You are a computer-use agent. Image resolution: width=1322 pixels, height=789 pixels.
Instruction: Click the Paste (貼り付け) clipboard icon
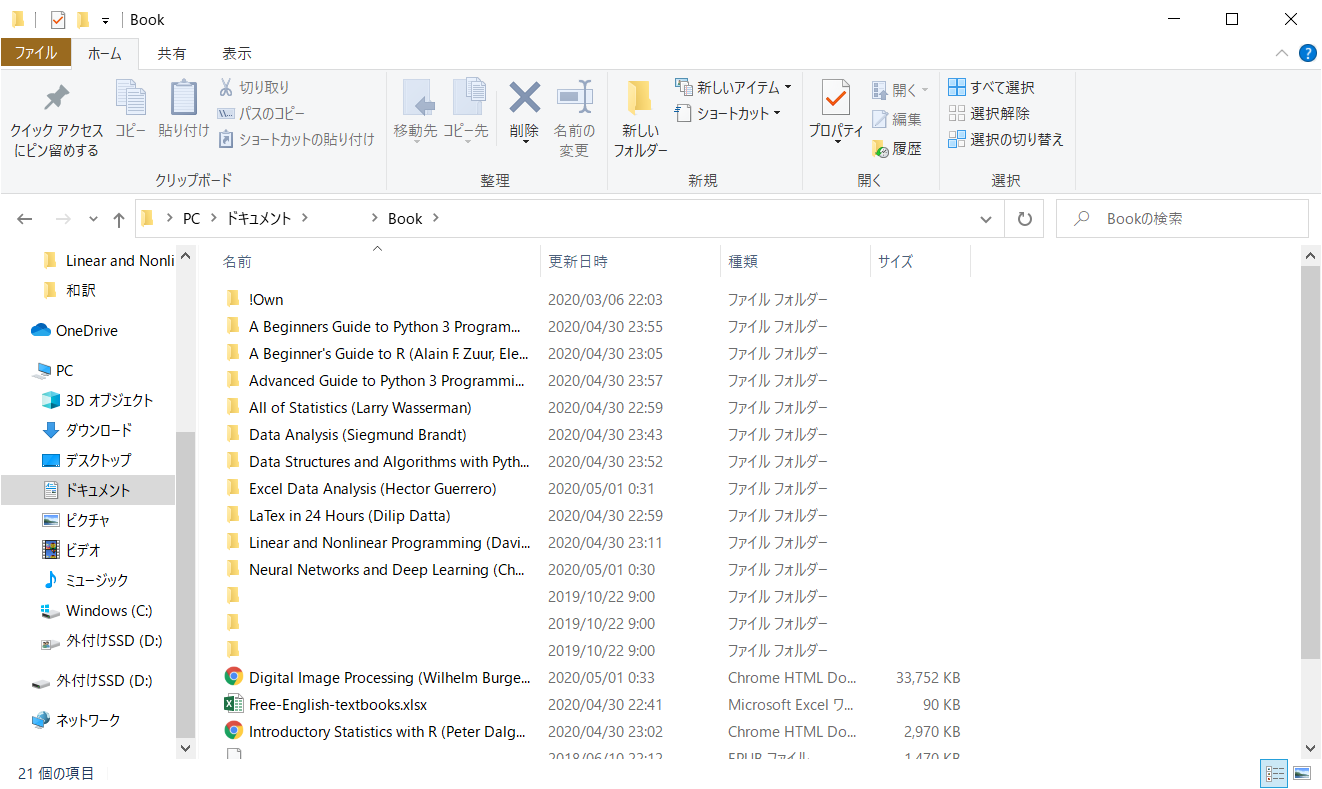pos(184,99)
